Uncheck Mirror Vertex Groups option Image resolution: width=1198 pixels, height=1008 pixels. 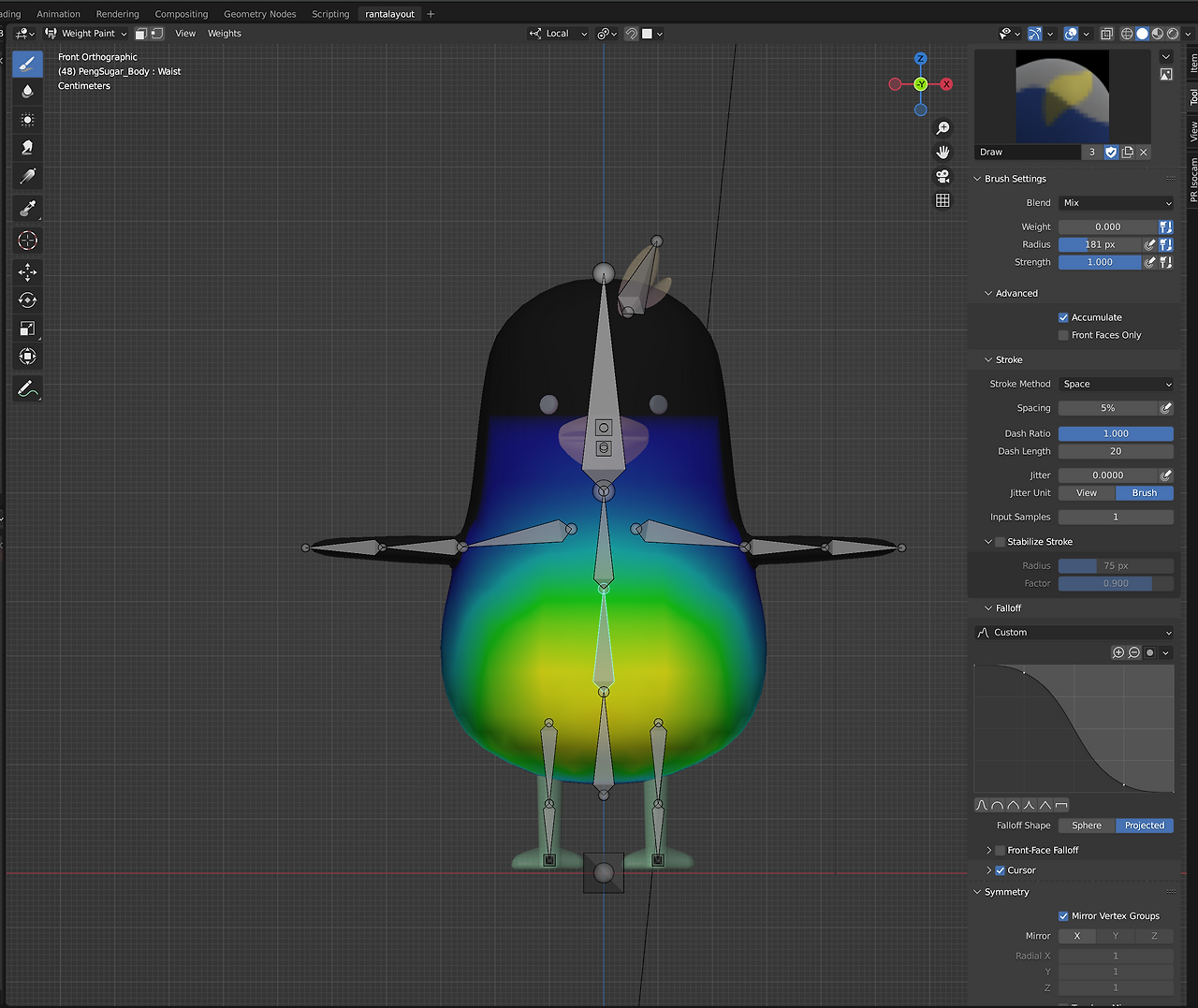pos(1063,916)
